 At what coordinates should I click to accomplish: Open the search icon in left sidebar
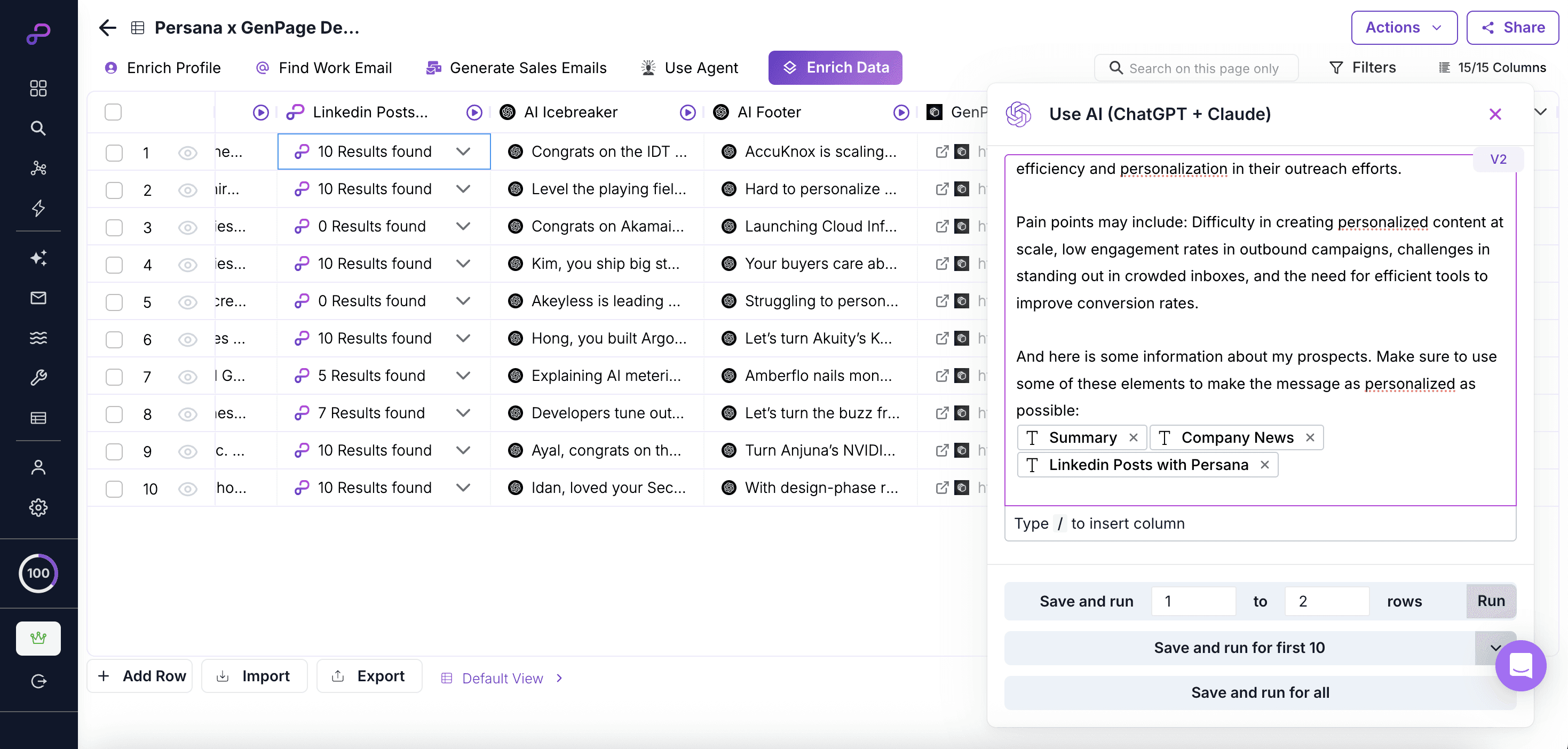point(38,129)
